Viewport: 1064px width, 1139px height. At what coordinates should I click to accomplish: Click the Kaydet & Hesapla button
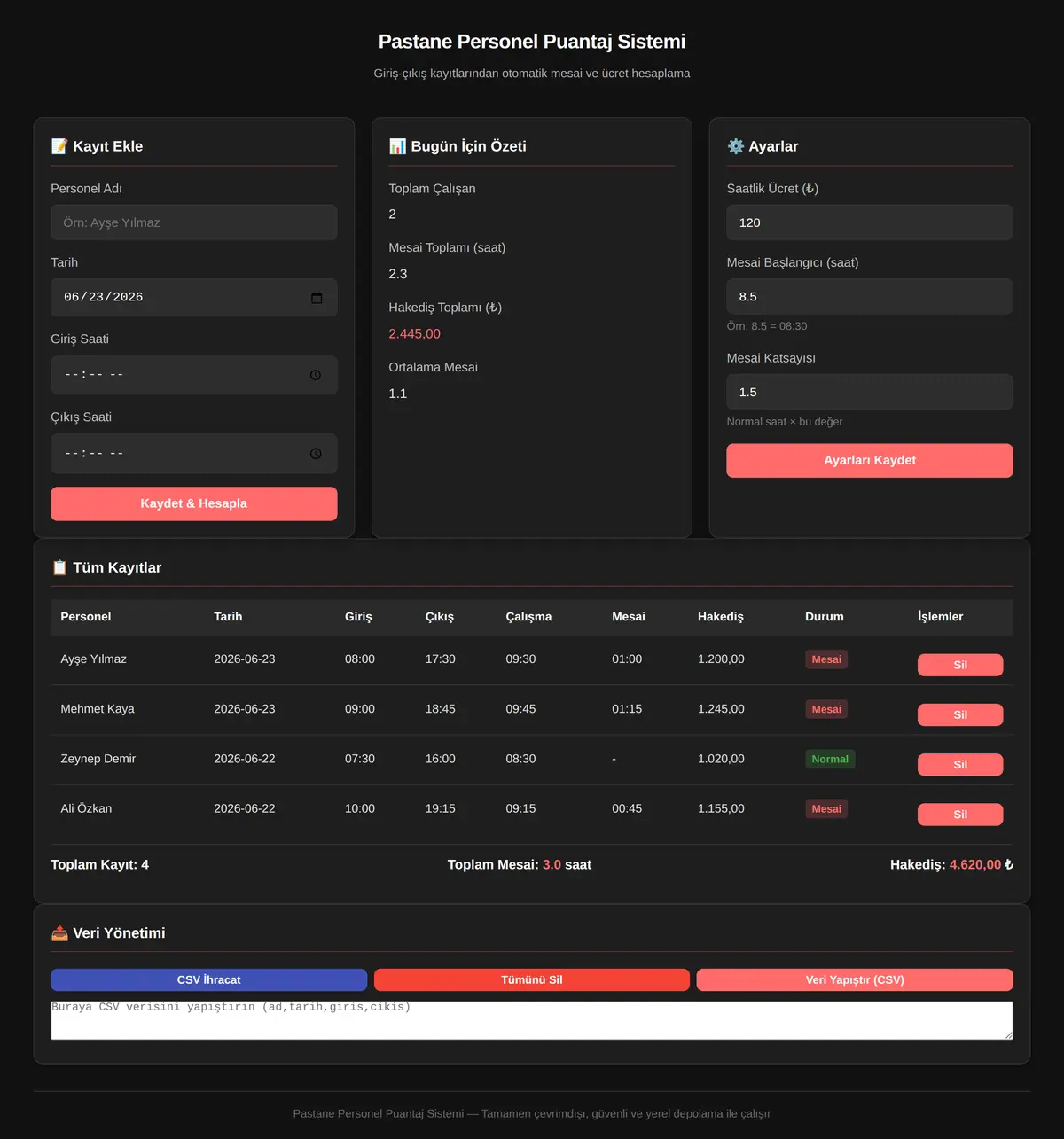(194, 503)
